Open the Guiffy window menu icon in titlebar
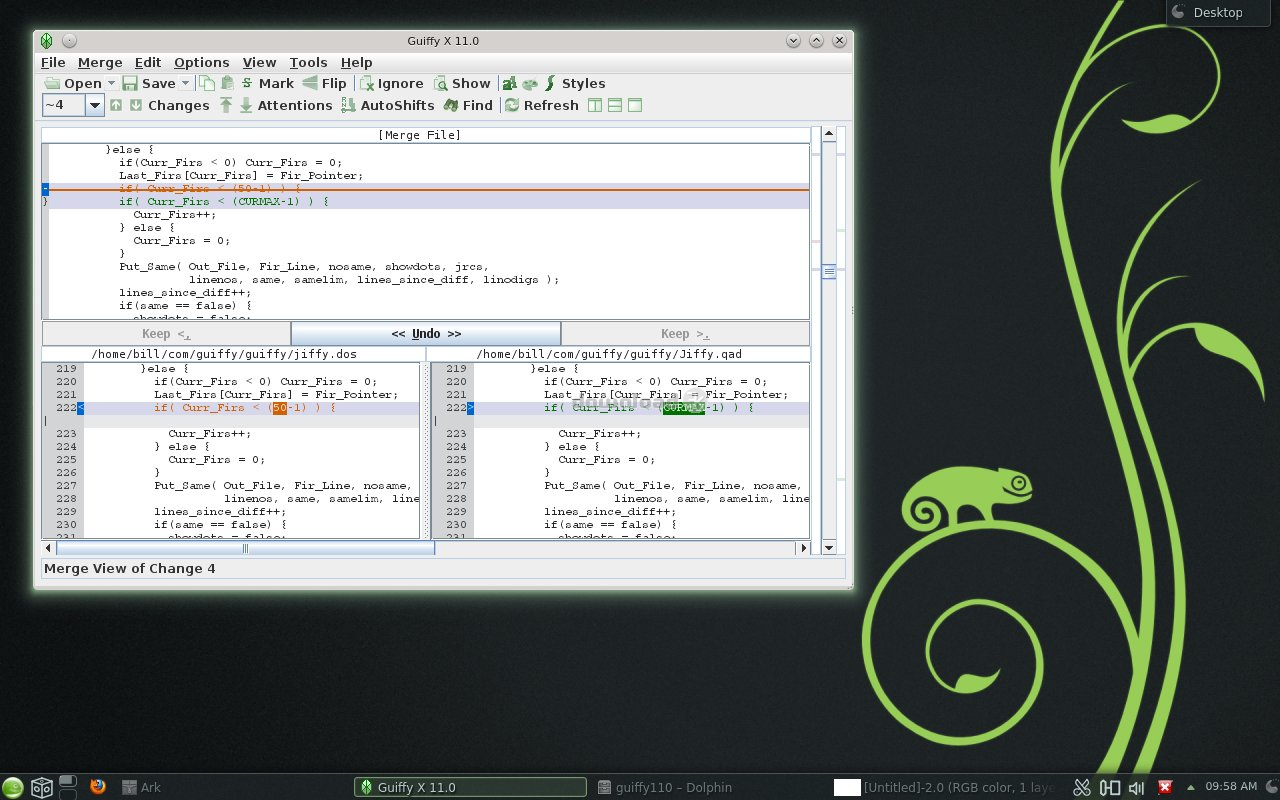The height and width of the screenshot is (800, 1280). [46, 41]
